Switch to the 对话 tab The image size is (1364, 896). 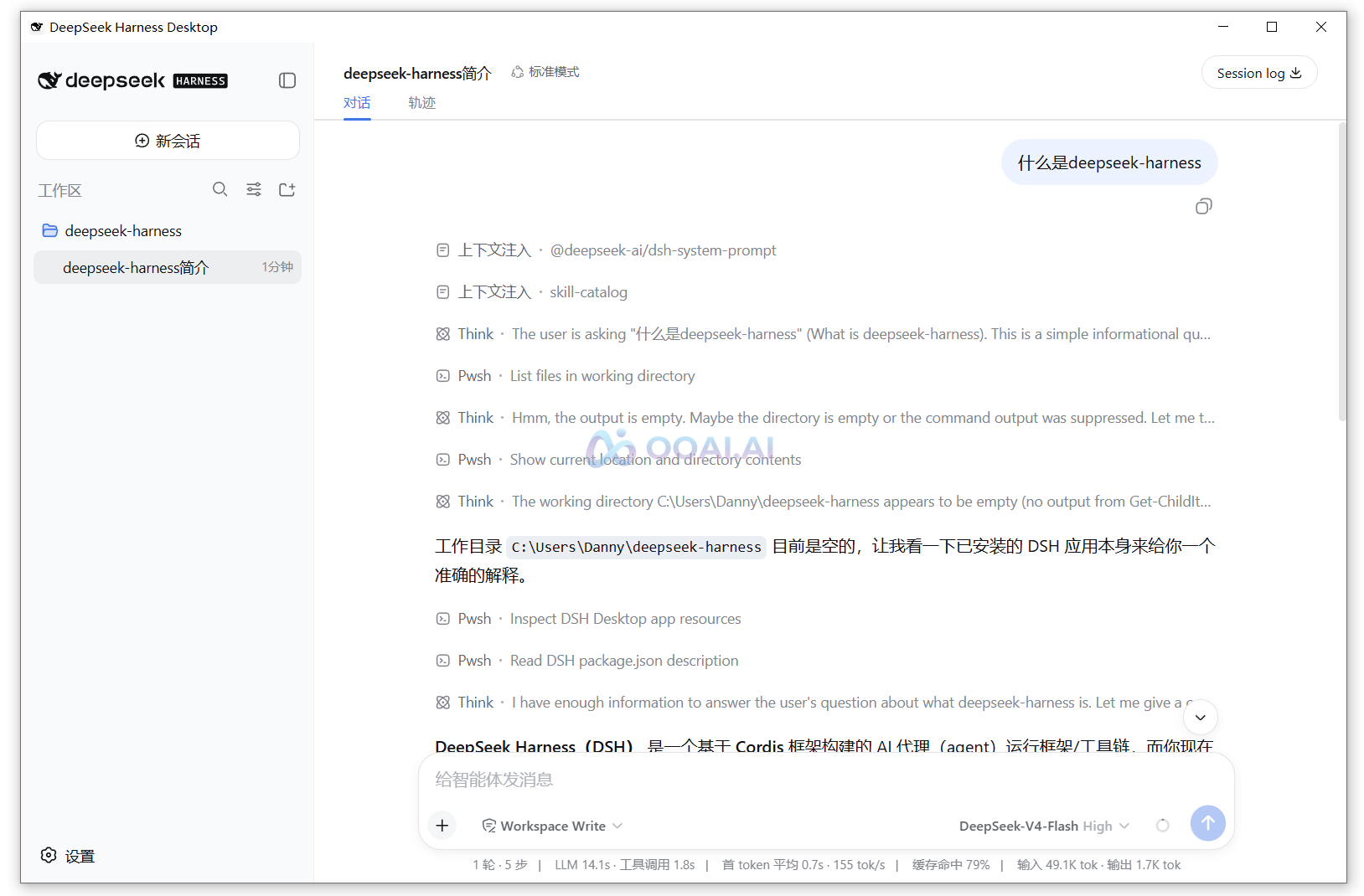click(x=357, y=103)
